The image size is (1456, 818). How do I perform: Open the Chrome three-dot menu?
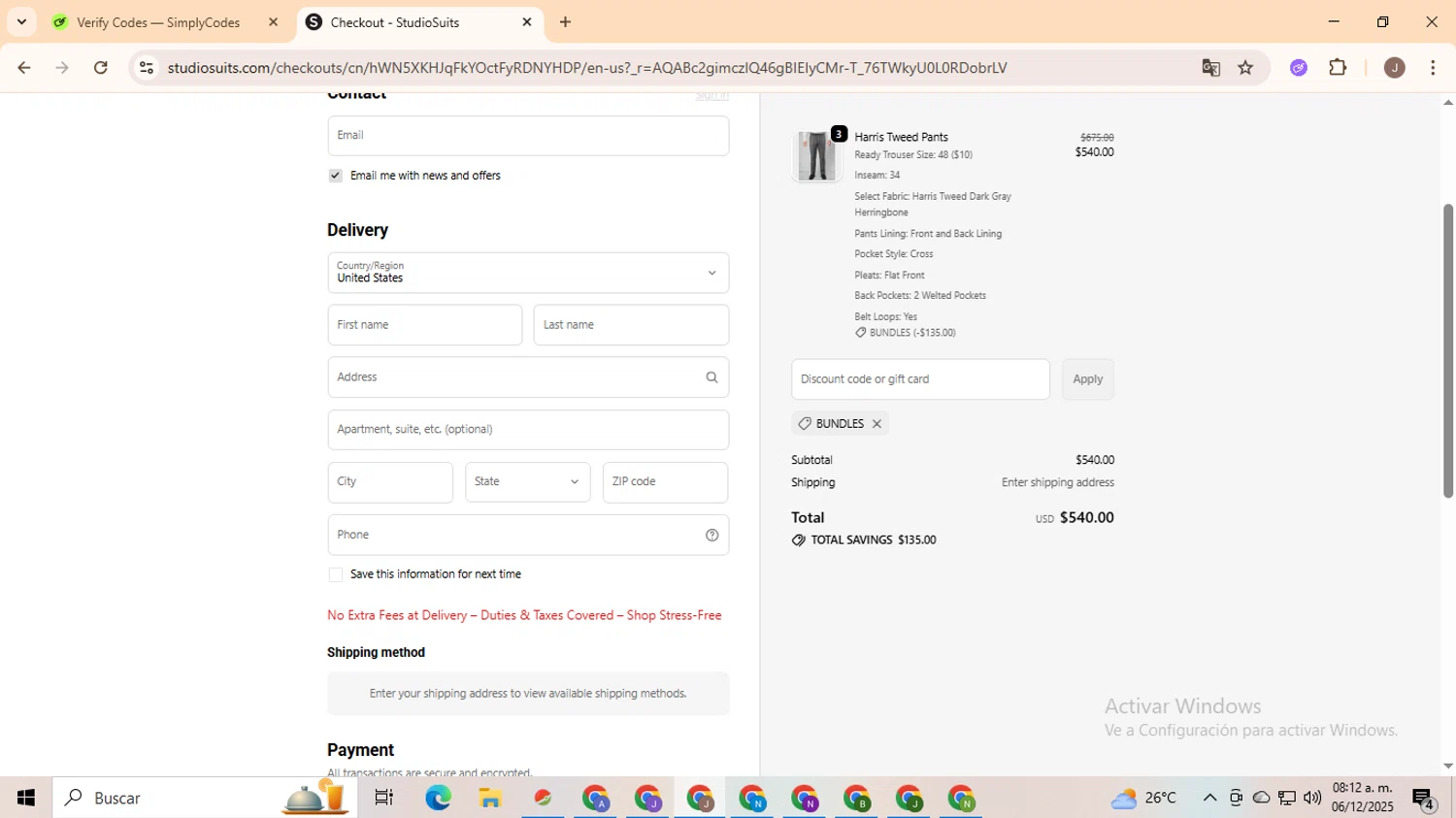coord(1433,68)
